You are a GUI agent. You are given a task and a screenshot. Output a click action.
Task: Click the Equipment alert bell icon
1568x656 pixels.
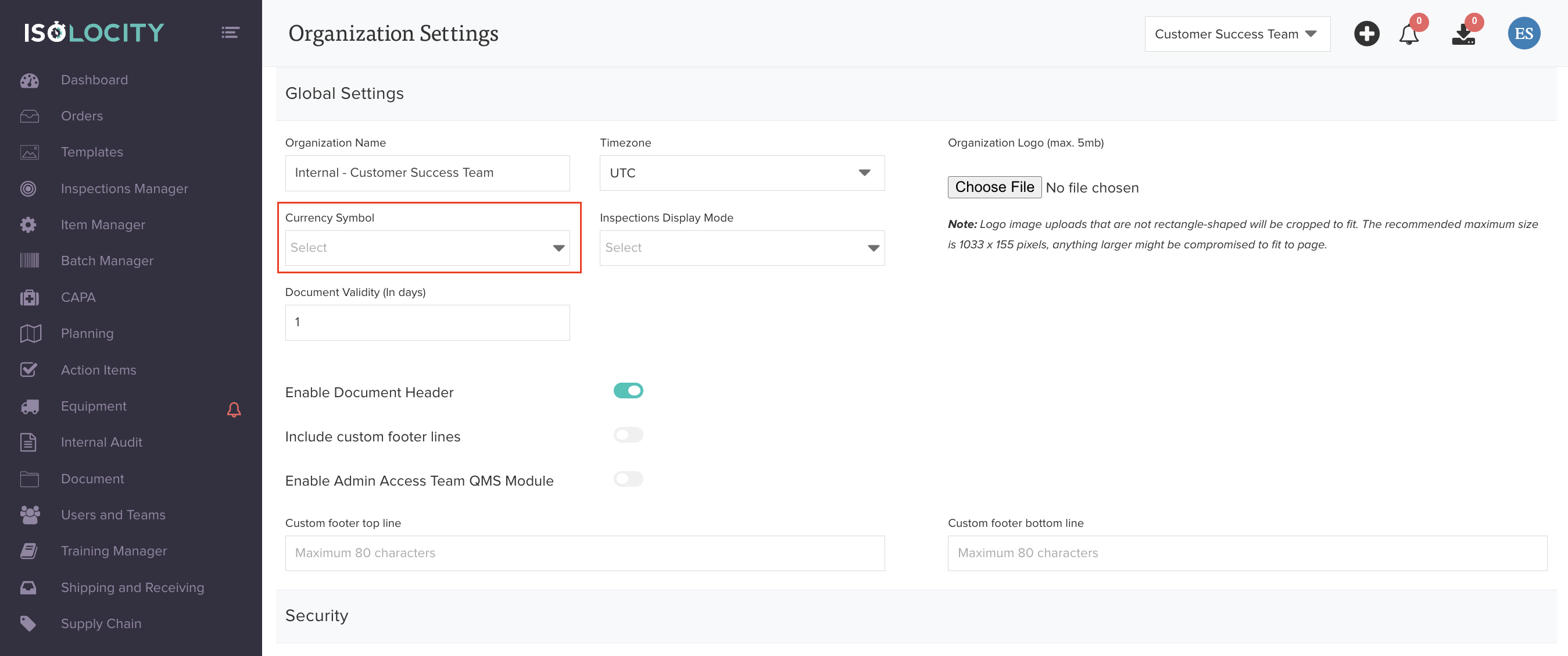[234, 409]
